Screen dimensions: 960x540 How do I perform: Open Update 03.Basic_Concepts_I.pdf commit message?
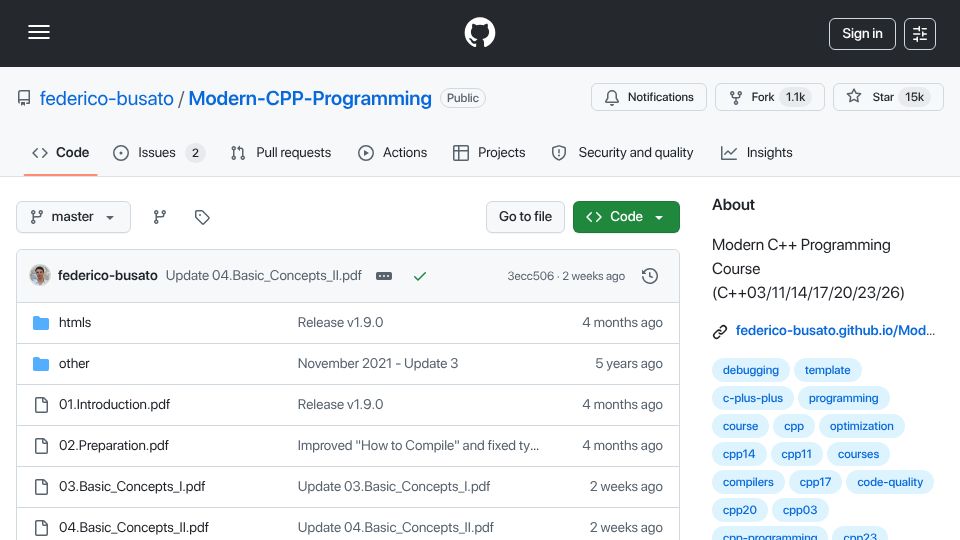[394, 487]
